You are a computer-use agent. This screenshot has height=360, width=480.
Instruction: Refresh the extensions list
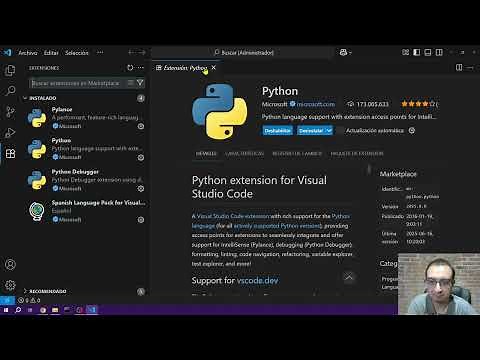pyautogui.click(x=130, y=68)
